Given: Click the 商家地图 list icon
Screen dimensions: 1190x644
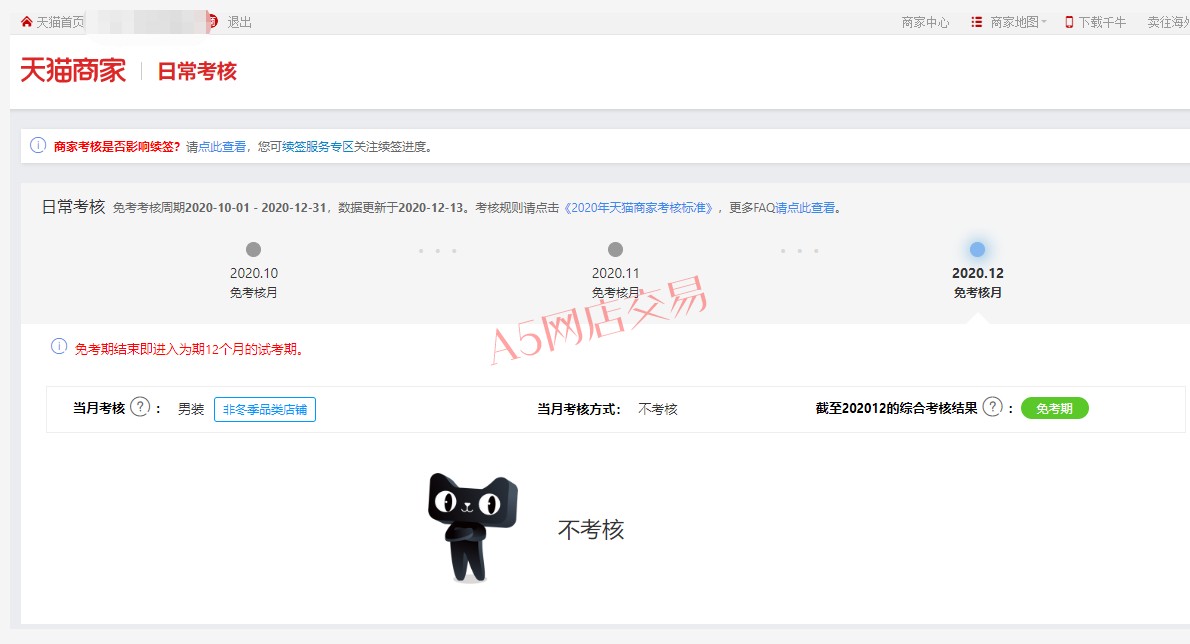Looking at the screenshot, I should click(x=977, y=22).
